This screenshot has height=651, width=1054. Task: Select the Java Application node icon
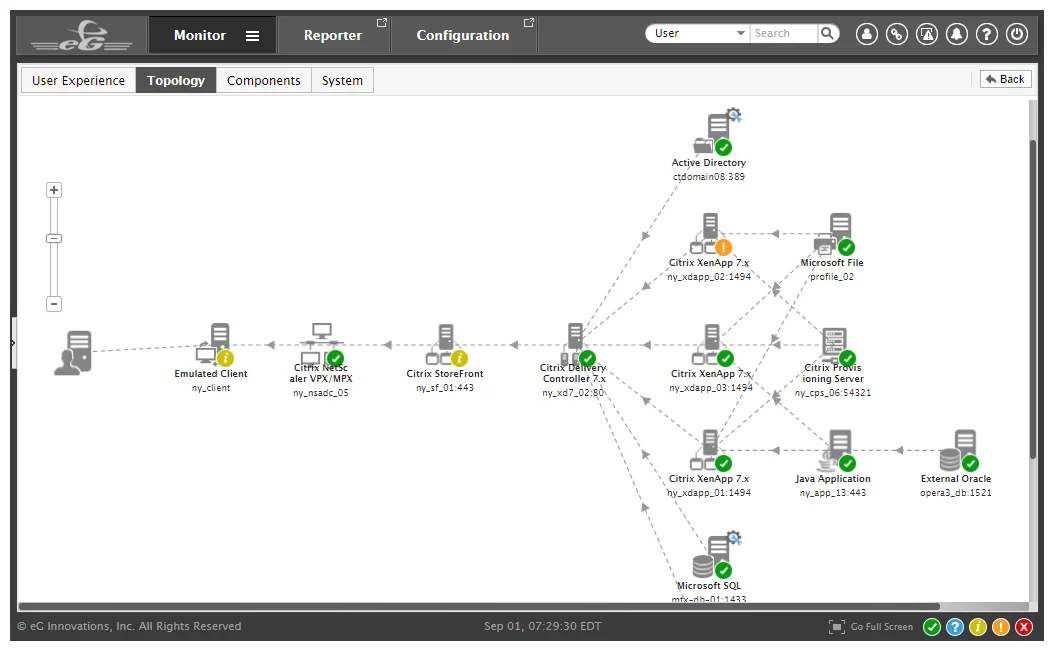[836, 451]
